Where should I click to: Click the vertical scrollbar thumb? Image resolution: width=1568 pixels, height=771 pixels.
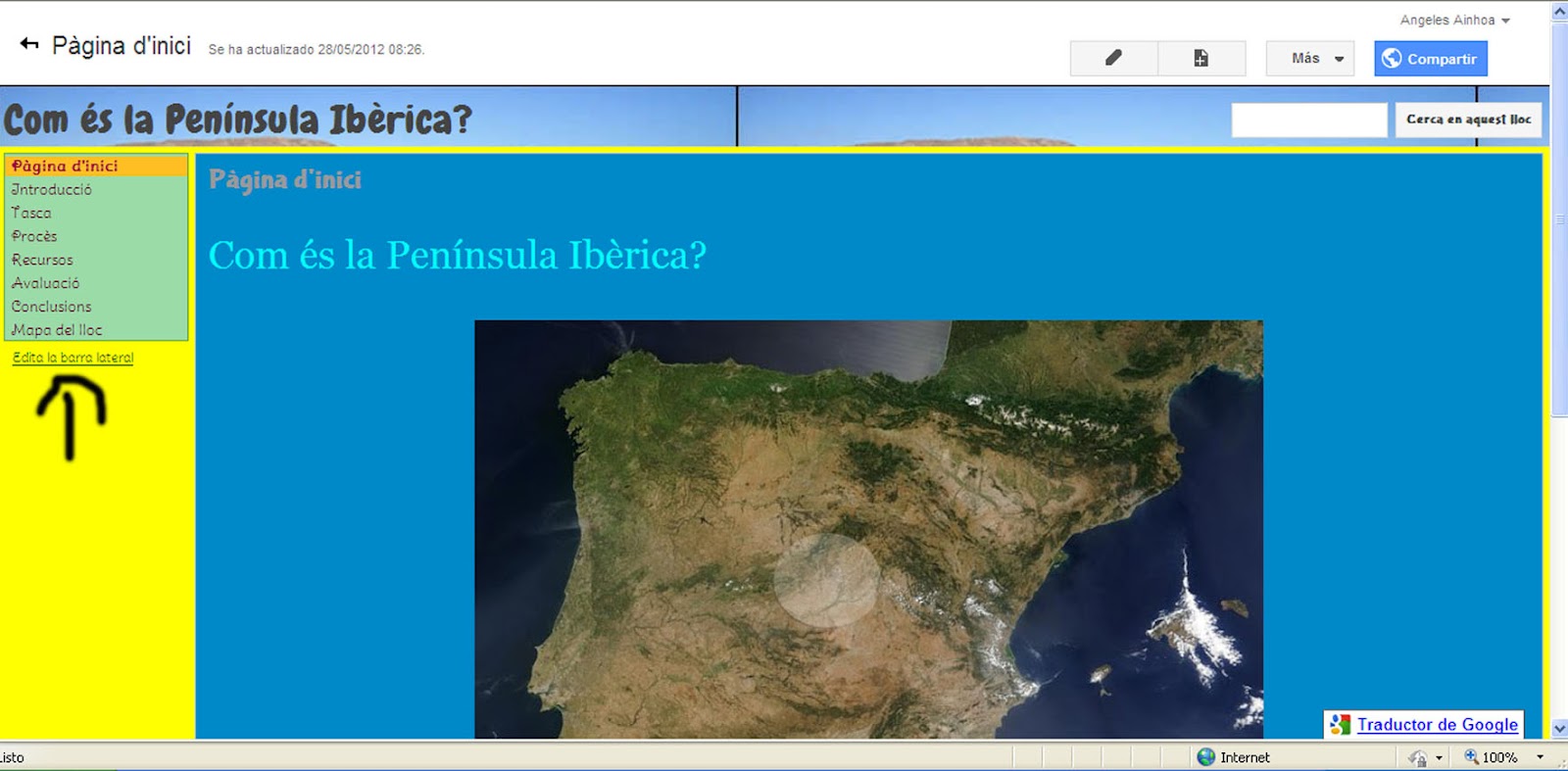click(1559, 219)
